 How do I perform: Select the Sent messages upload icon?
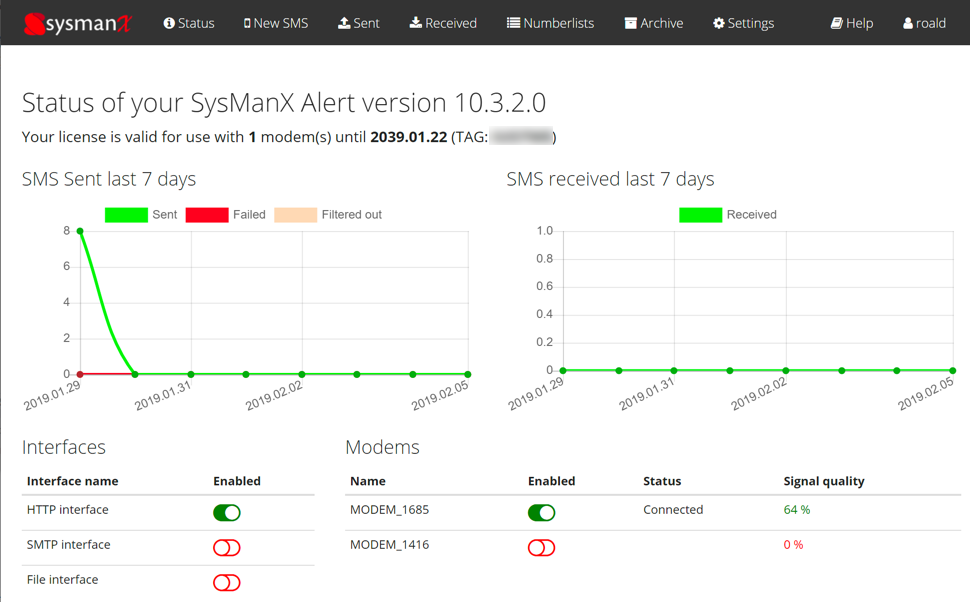coord(343,22)
